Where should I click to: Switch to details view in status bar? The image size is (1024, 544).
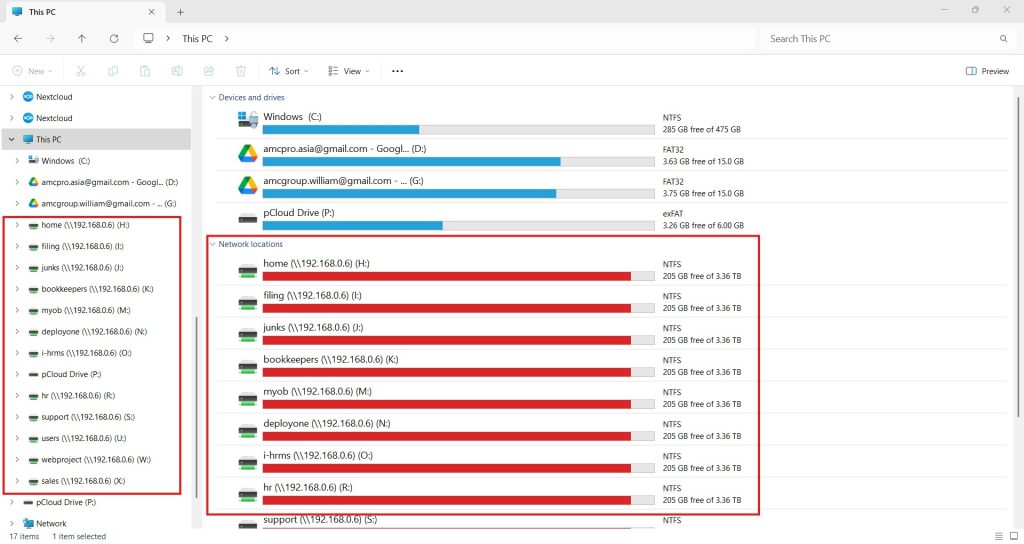999,536
